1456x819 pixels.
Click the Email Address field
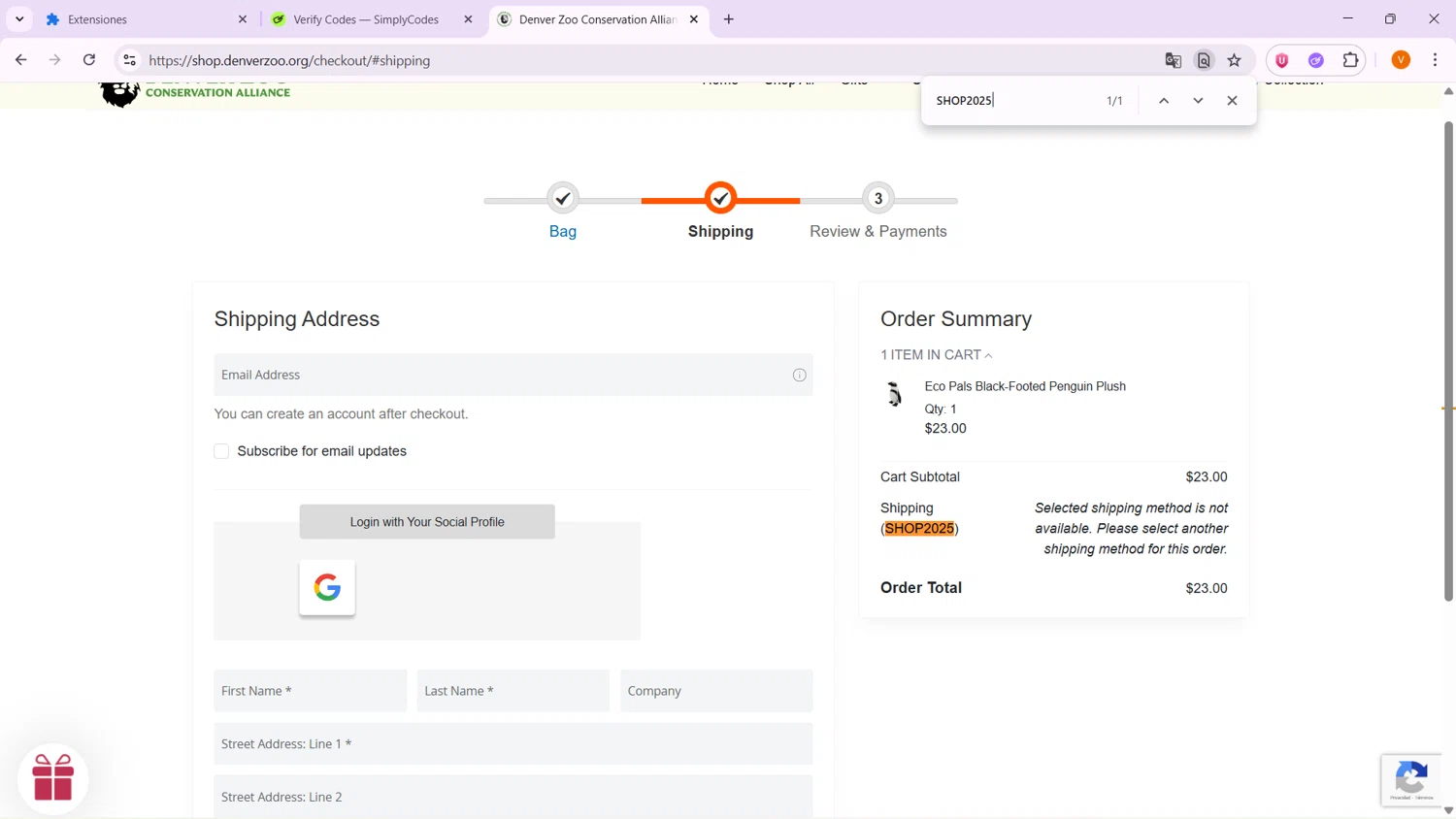pyautogui.click(x=513, y=375)
